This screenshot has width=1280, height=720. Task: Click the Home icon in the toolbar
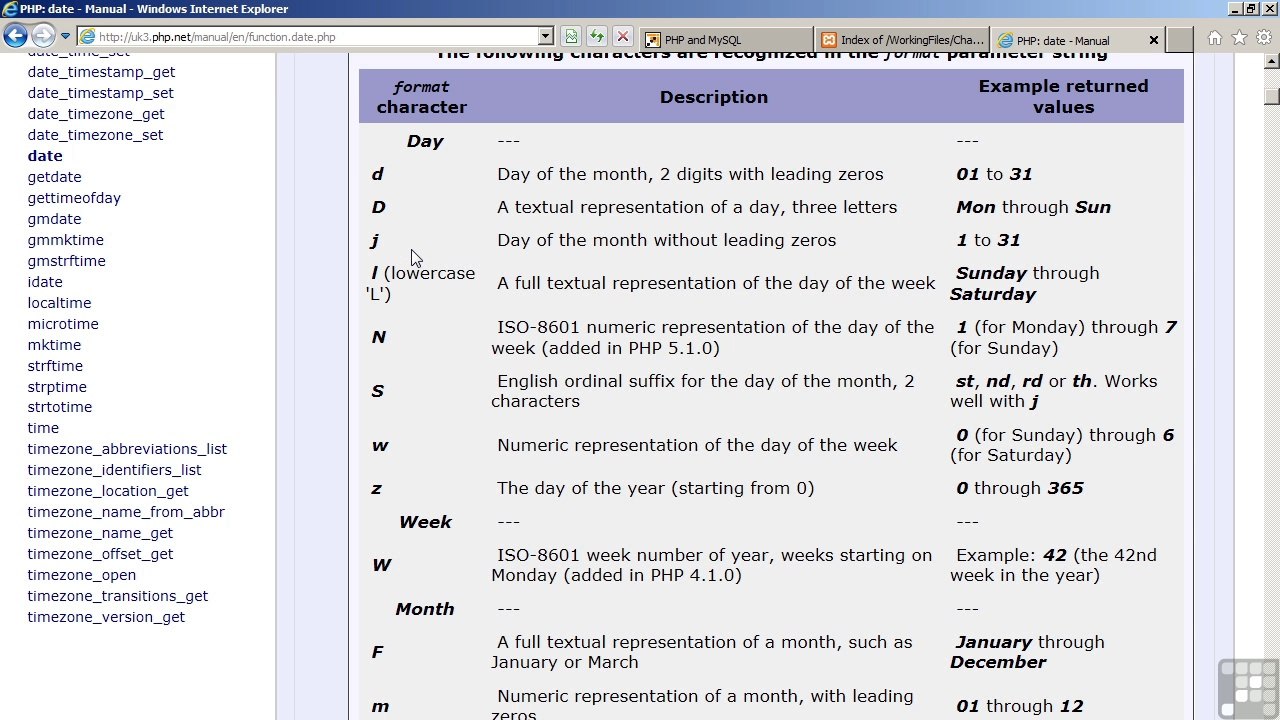[1214, 38]
